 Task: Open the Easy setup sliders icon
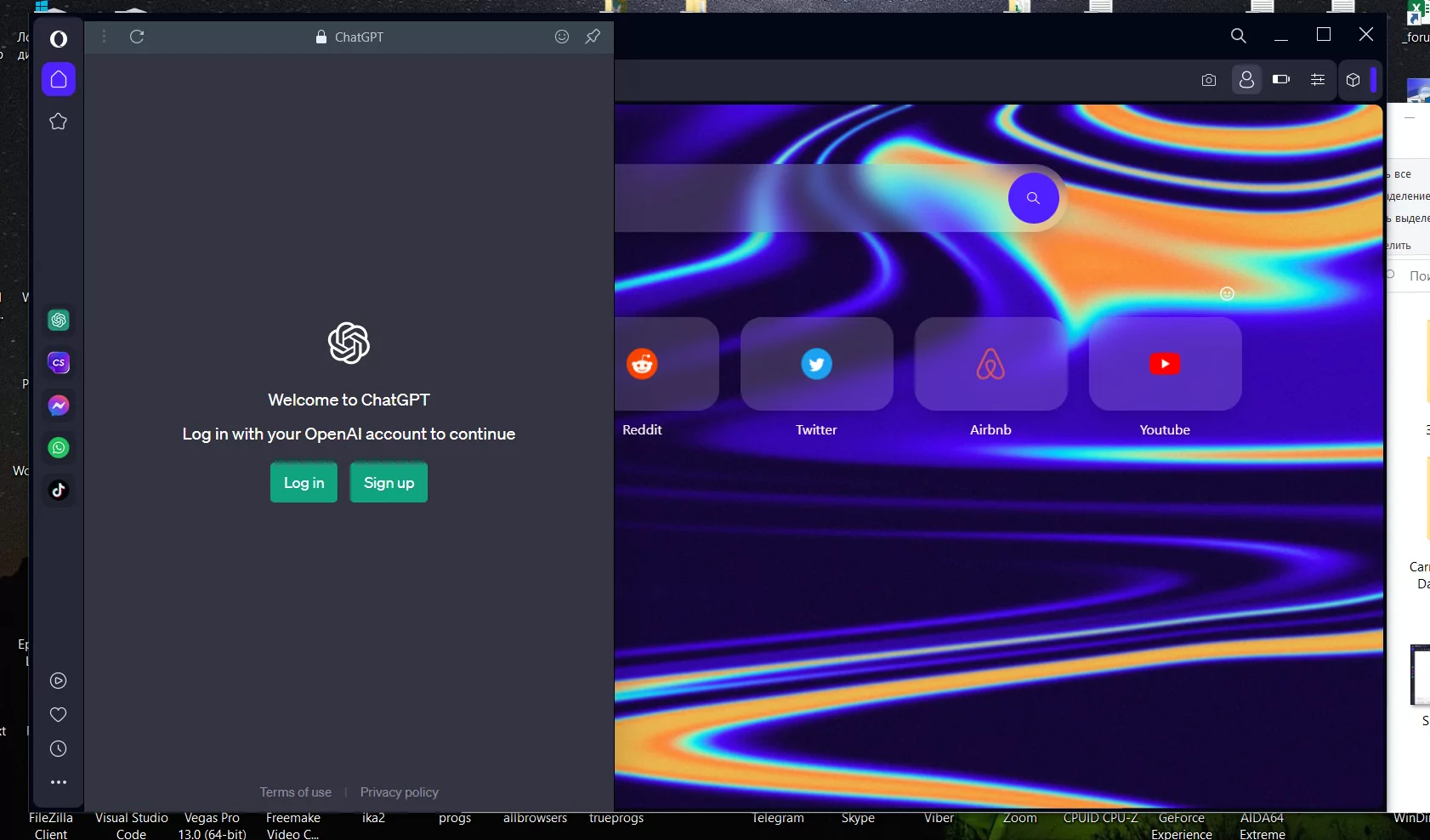(x=1318, y=80)
